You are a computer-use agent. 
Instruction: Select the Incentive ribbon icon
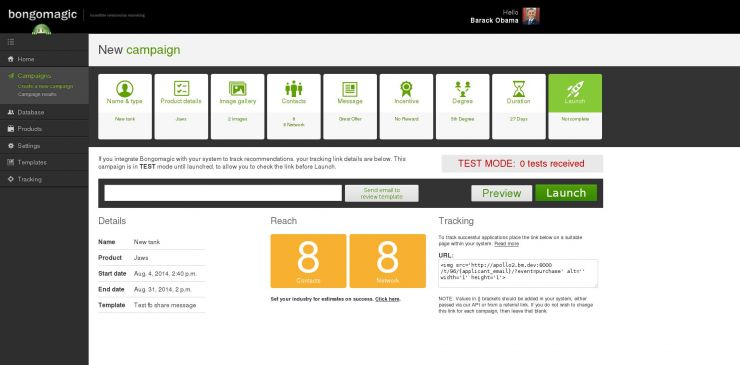pyautogui.click(x=406, y=89)
